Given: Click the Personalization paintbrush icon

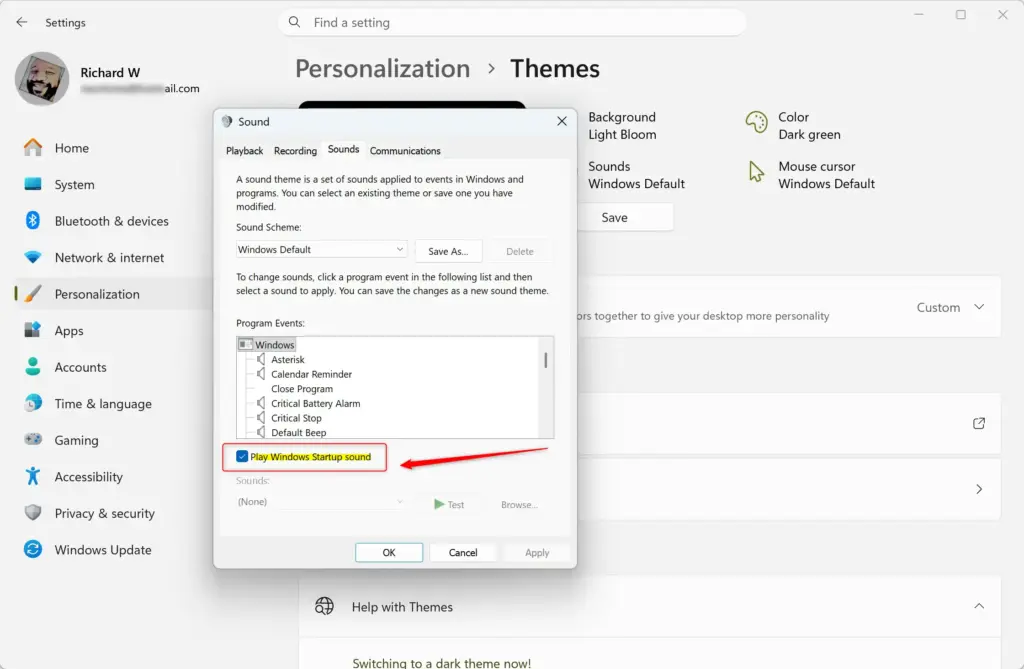Looking at the screenshot, I should coord(33,294).
